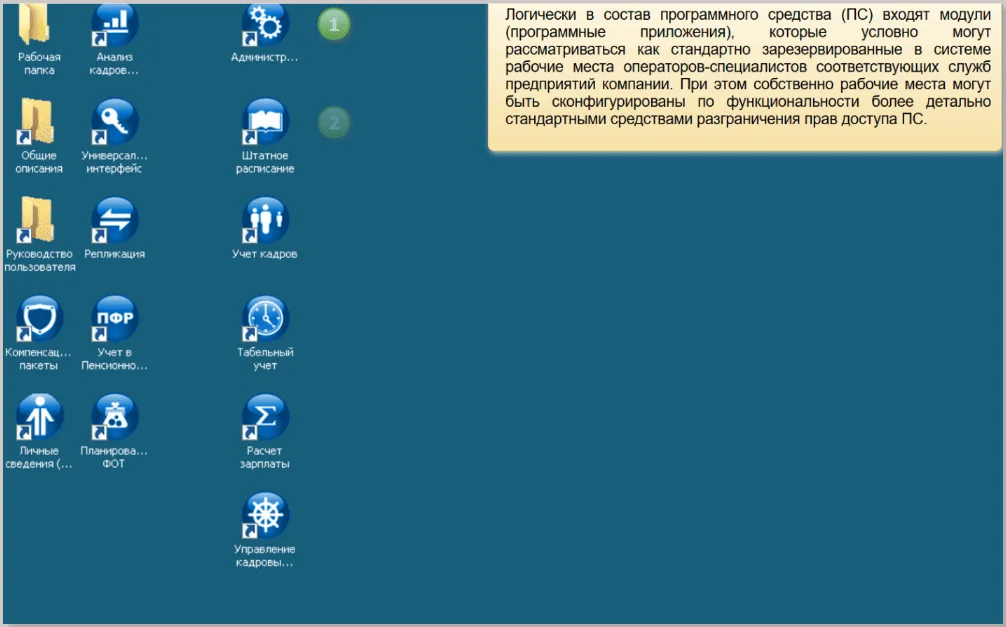Click the Логически в состав description text

click(x=747, y=67)
